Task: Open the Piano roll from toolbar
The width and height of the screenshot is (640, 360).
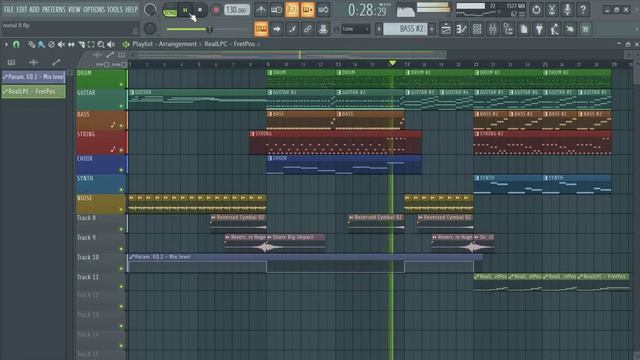Action: pyautogui.click(x=461, y=29)
